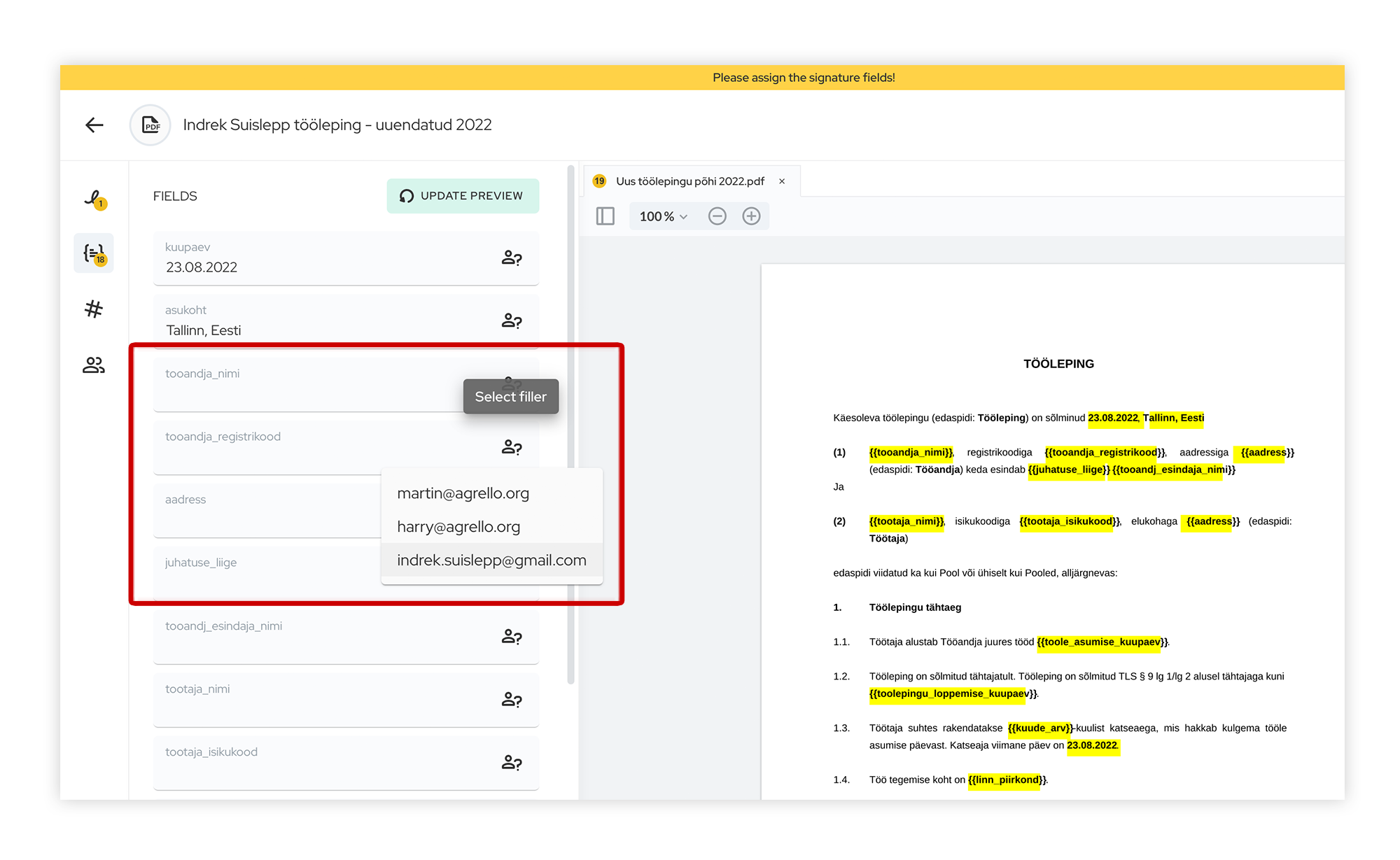Click the fields panel vertical scrollbar
1400x860 pixels.
[x=570, y=420]
